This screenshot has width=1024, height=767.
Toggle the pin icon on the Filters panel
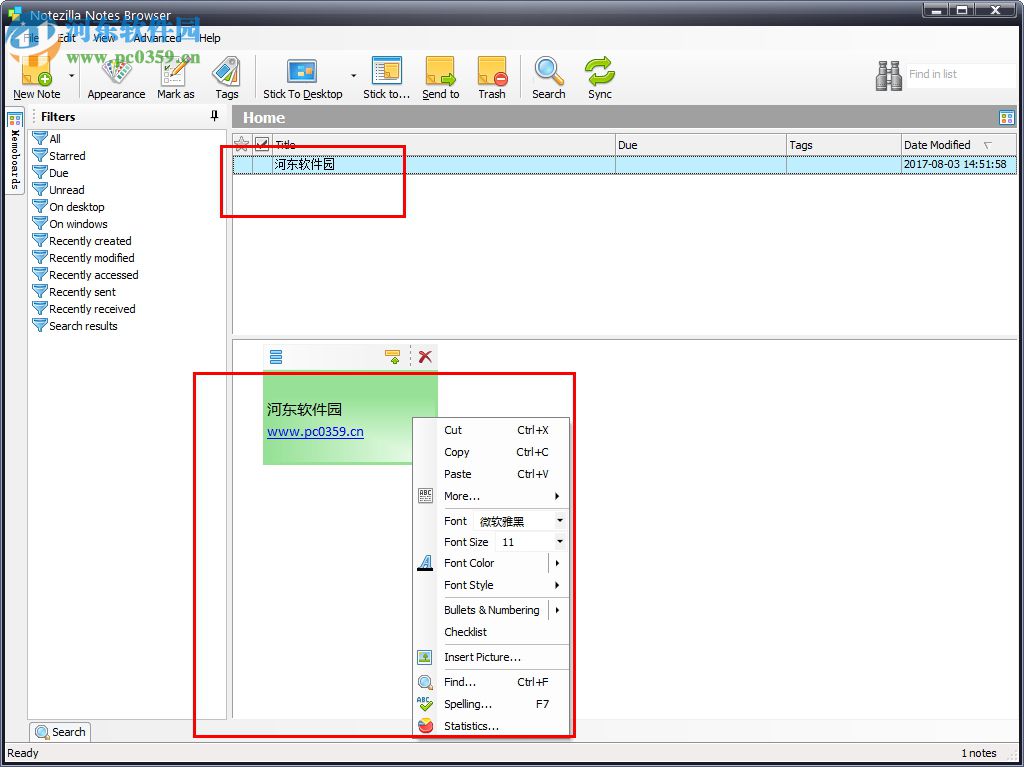click(x=213, y=116)
